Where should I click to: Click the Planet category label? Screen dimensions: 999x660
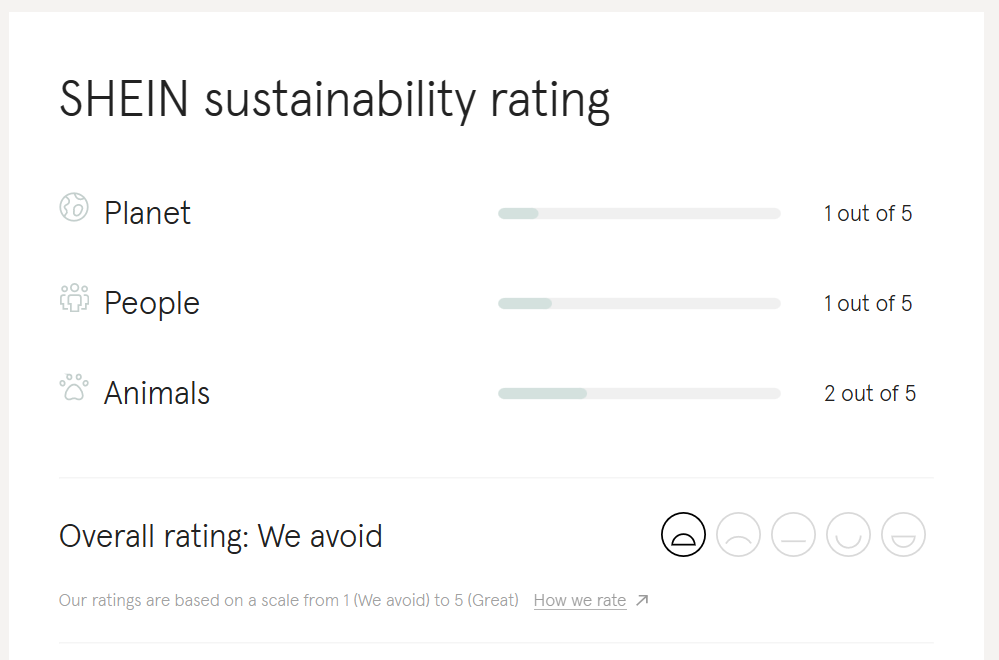click(147, 213)
